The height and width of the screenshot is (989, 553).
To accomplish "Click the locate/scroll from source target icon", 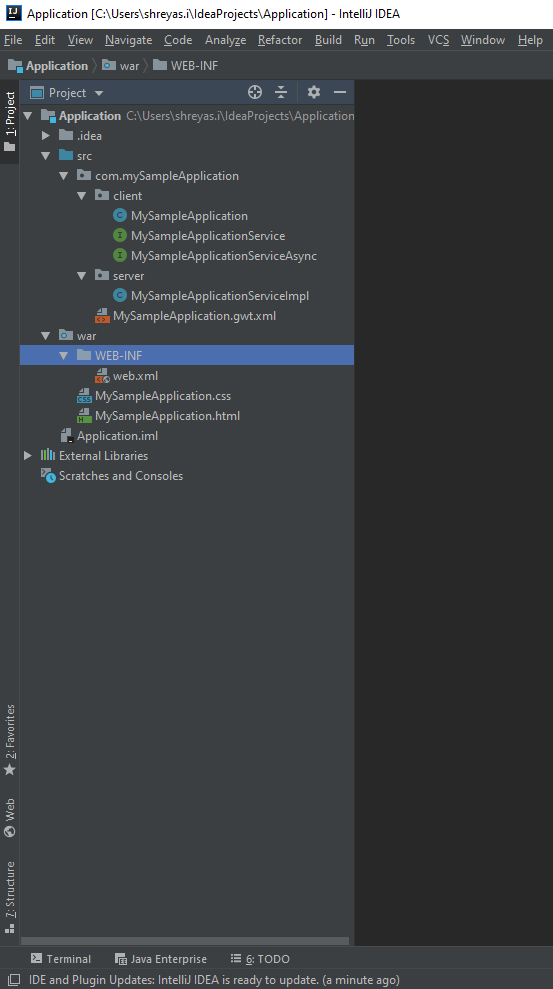I will coord(255,93).
